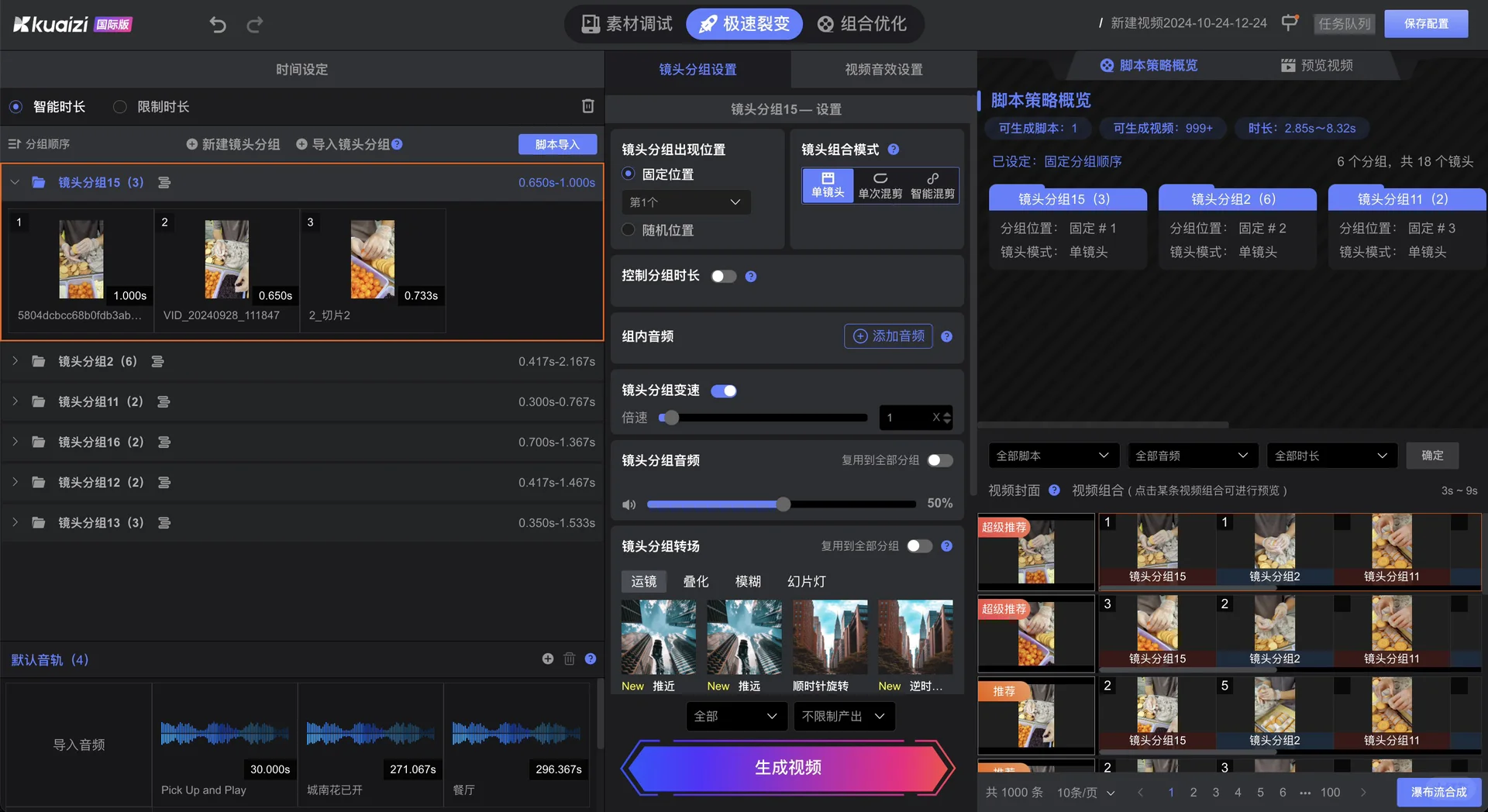Add a track with 默认音轨 plus icon

(548, 659)
